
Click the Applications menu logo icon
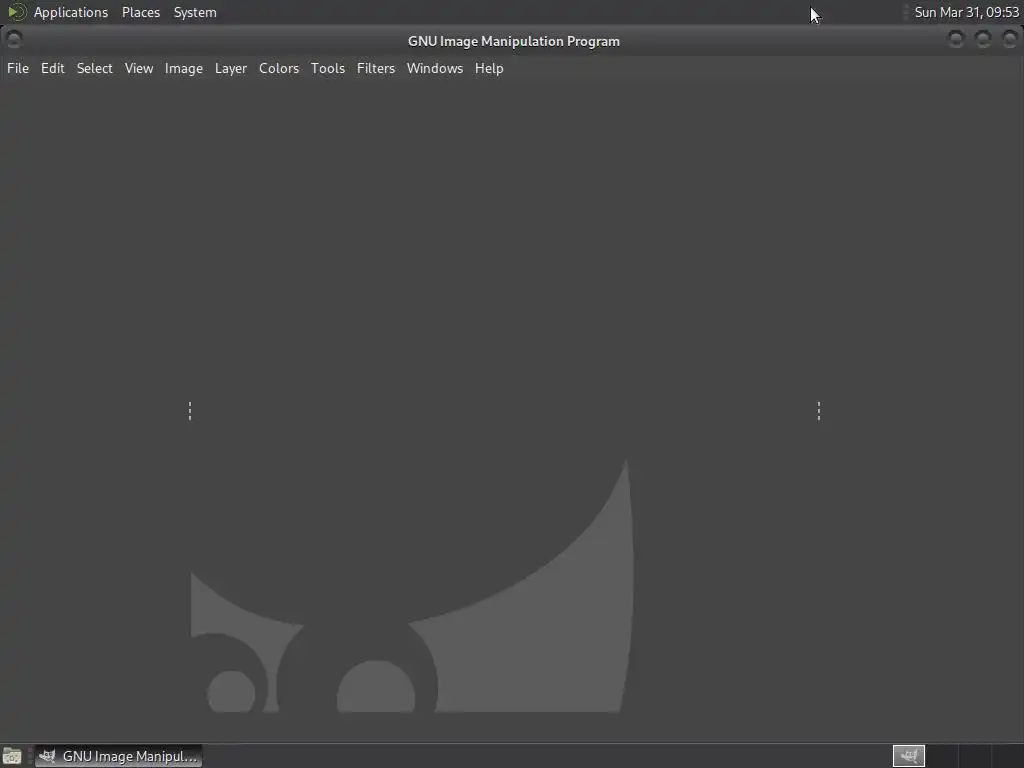(16, 12)
